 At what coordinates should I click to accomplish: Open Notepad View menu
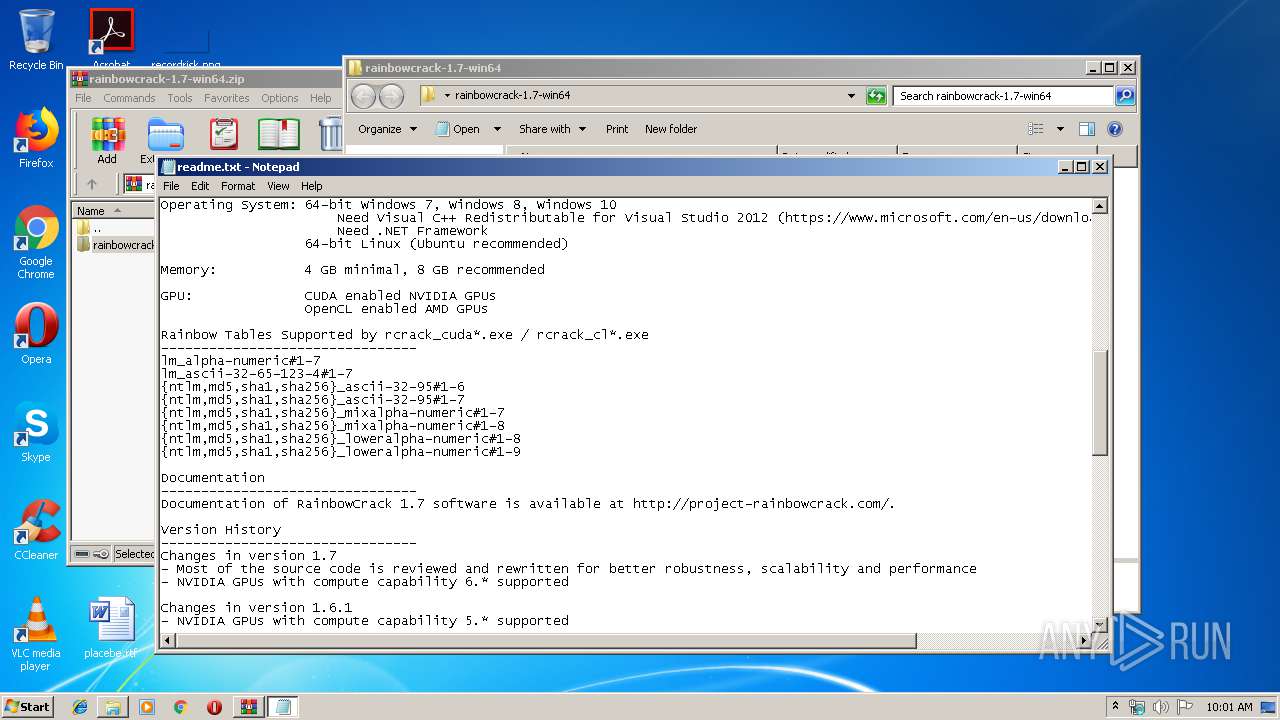tap(278, 186)
